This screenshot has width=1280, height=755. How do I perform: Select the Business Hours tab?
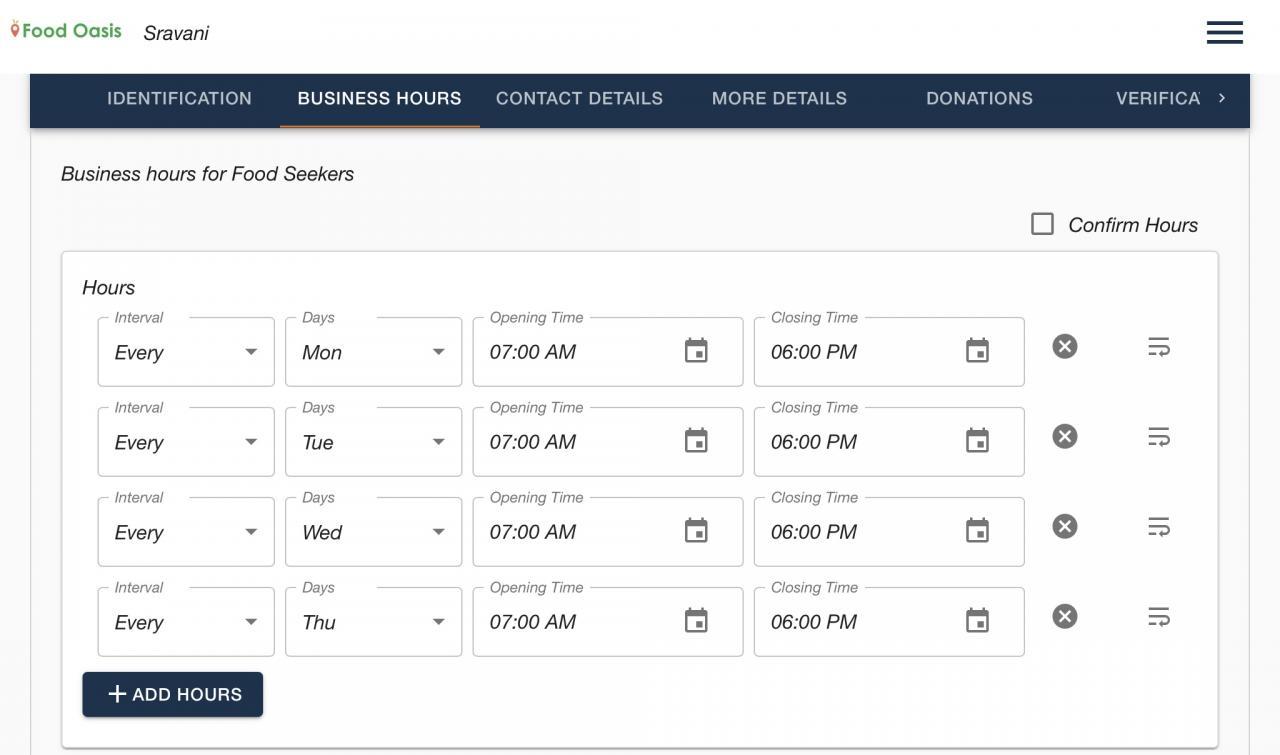380,99
